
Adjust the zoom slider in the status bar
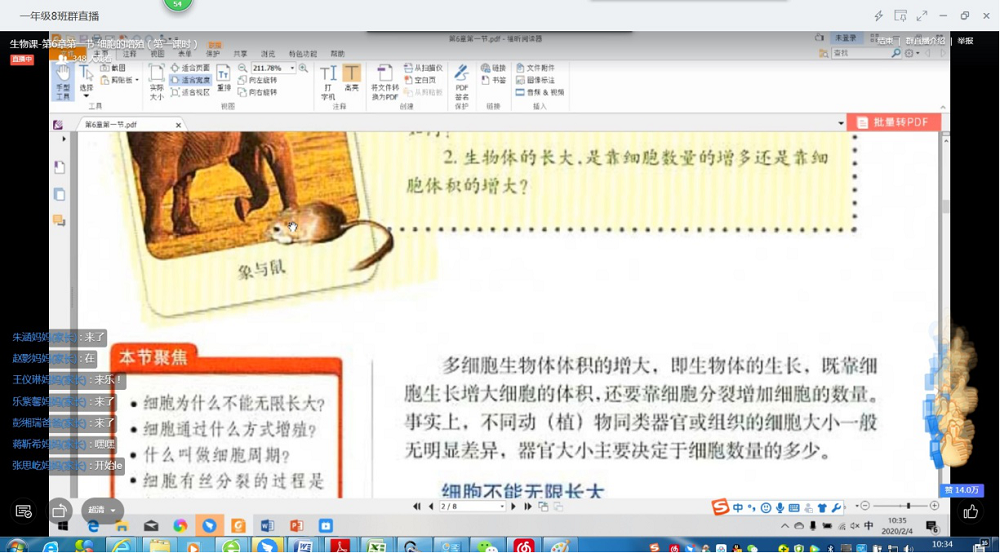click(908, 506)
